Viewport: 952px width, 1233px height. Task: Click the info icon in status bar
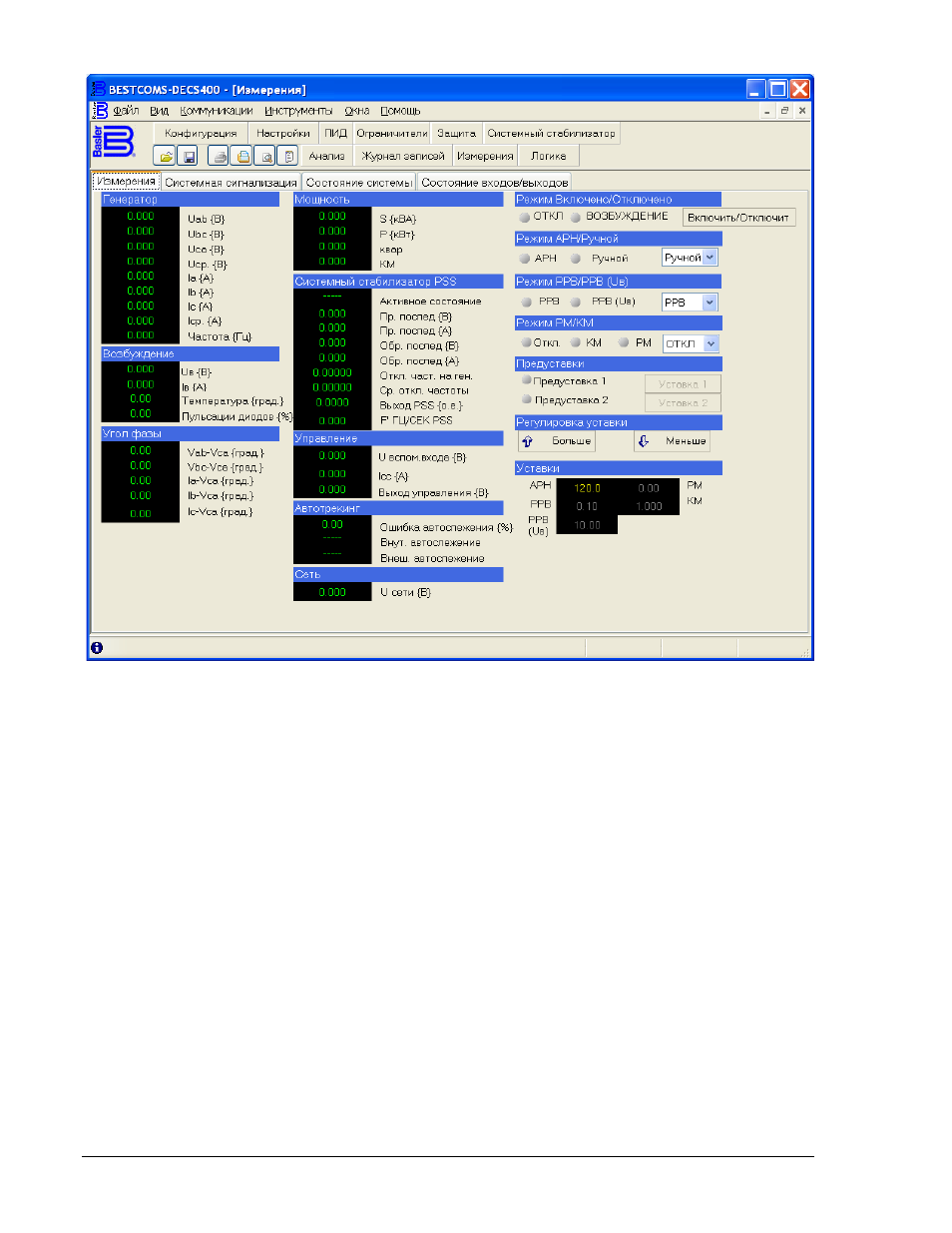(x=97, y=648)
